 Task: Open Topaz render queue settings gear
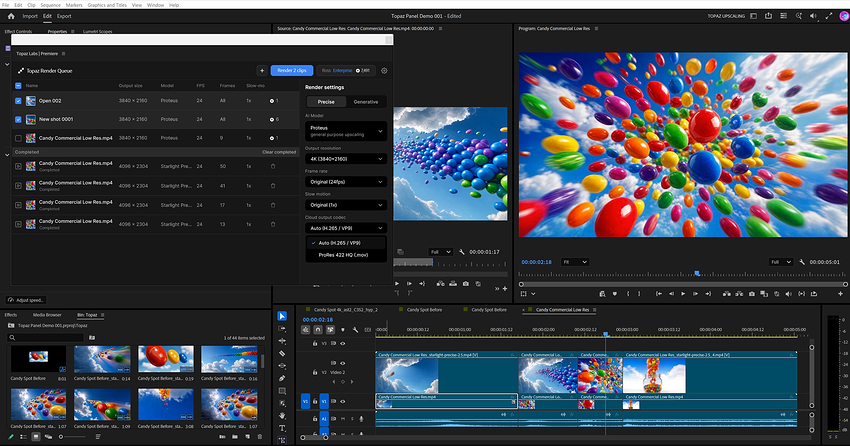coord(384,70)
